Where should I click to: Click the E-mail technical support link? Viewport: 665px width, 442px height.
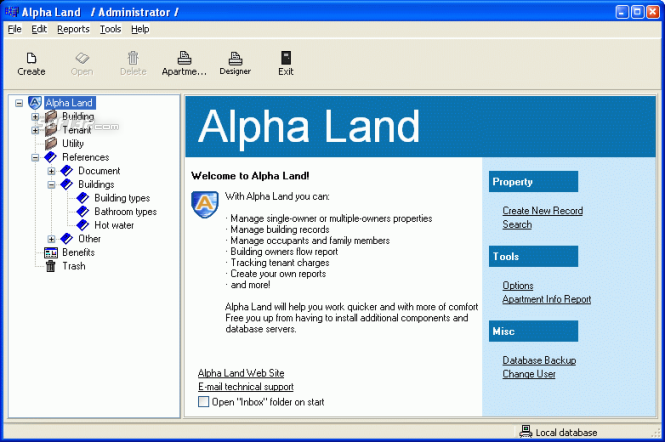pos(246,386)
